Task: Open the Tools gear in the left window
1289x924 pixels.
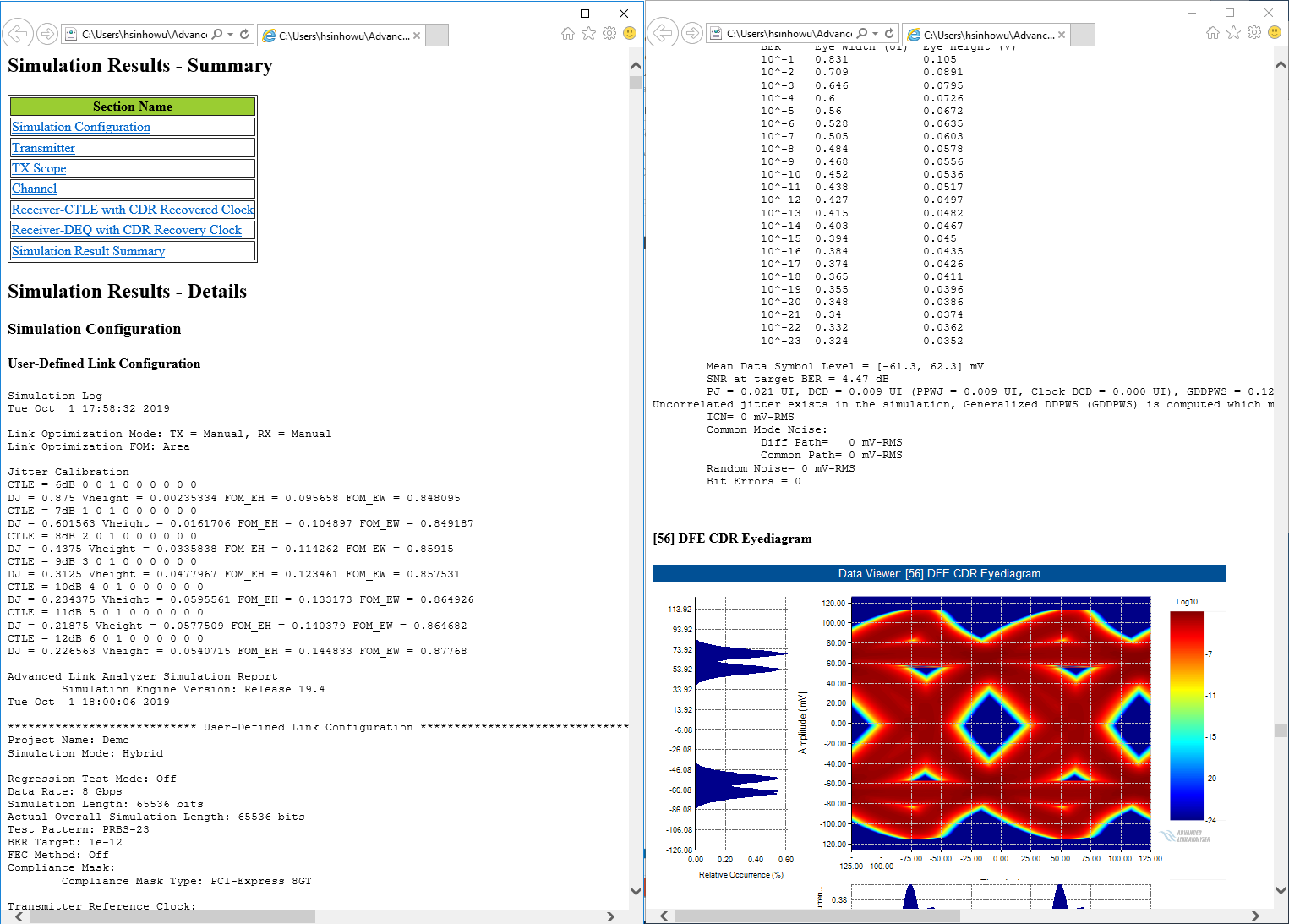Action: [609, 33]
